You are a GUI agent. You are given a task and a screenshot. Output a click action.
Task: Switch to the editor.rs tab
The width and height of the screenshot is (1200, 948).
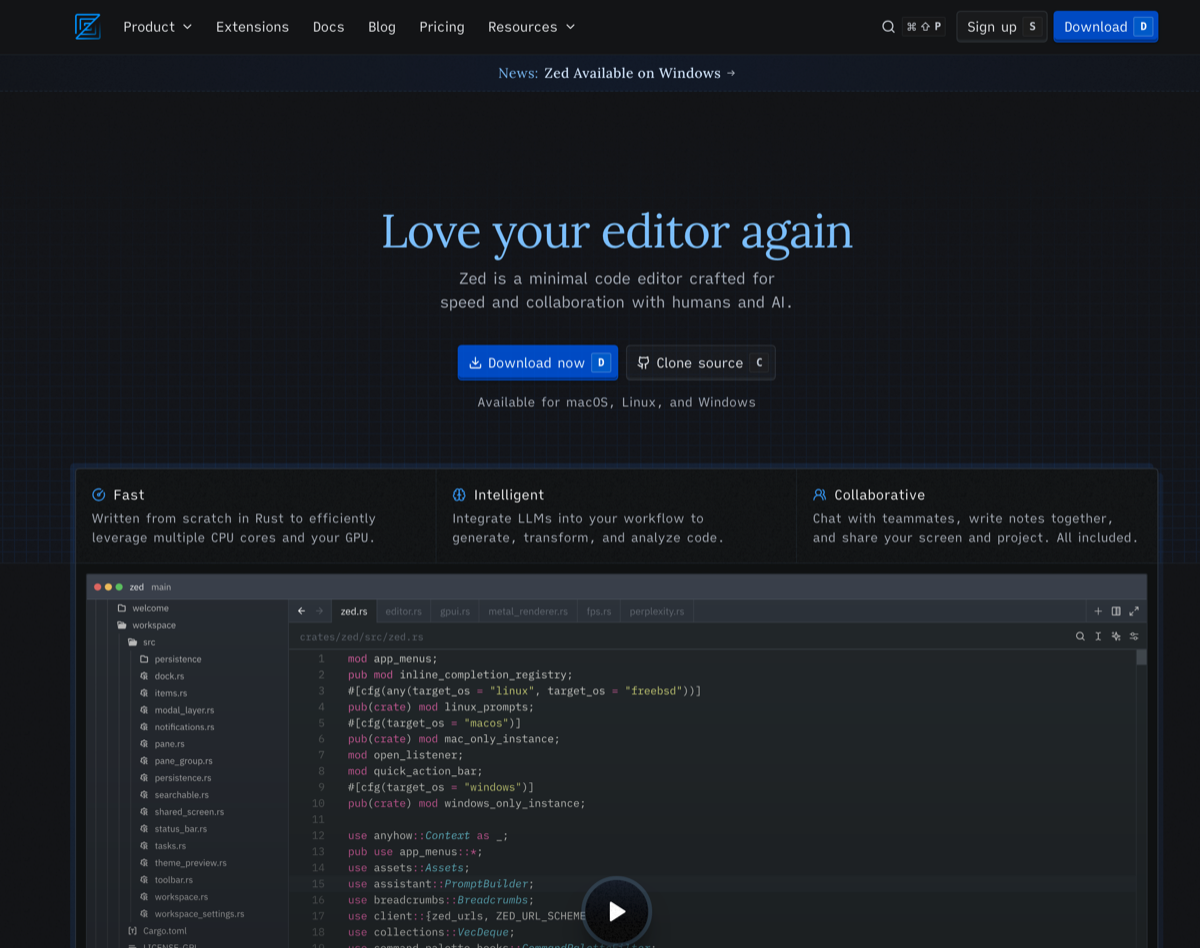(x=403, y=611)
